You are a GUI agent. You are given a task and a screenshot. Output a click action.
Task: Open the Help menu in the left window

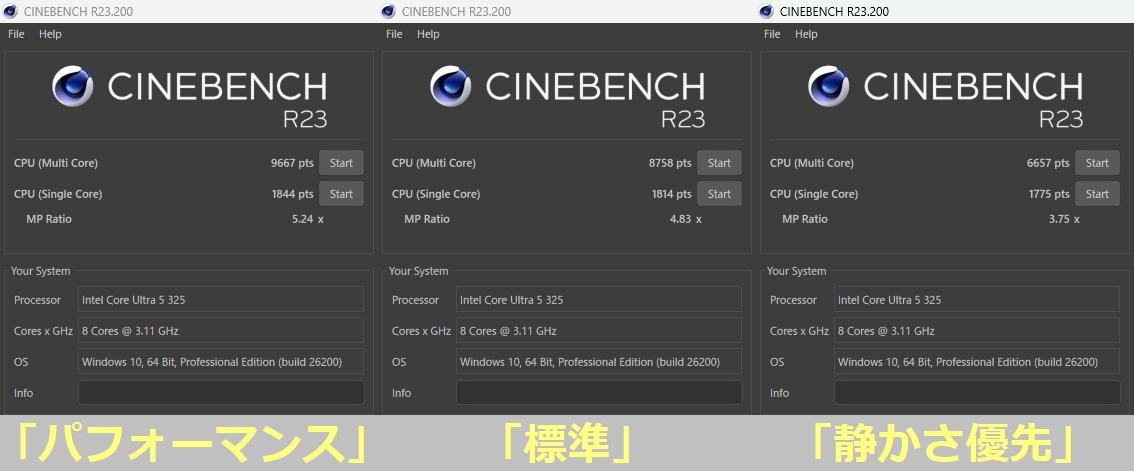coord(50,34)
